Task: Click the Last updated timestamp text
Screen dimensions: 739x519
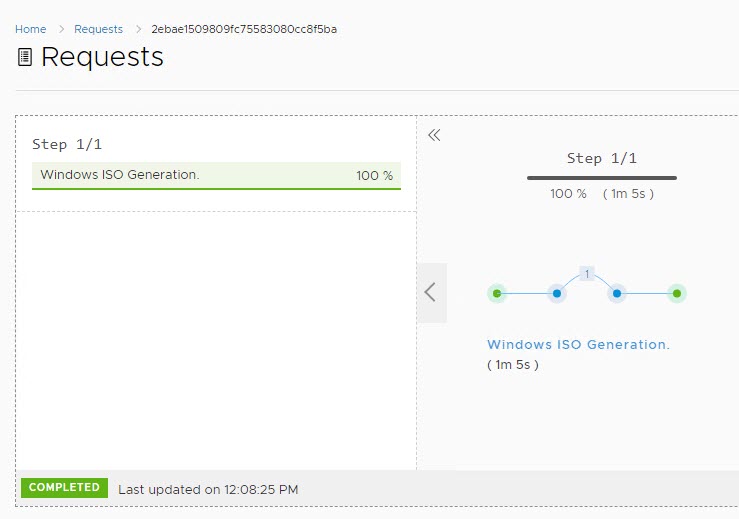Action: tap(208, 490)
